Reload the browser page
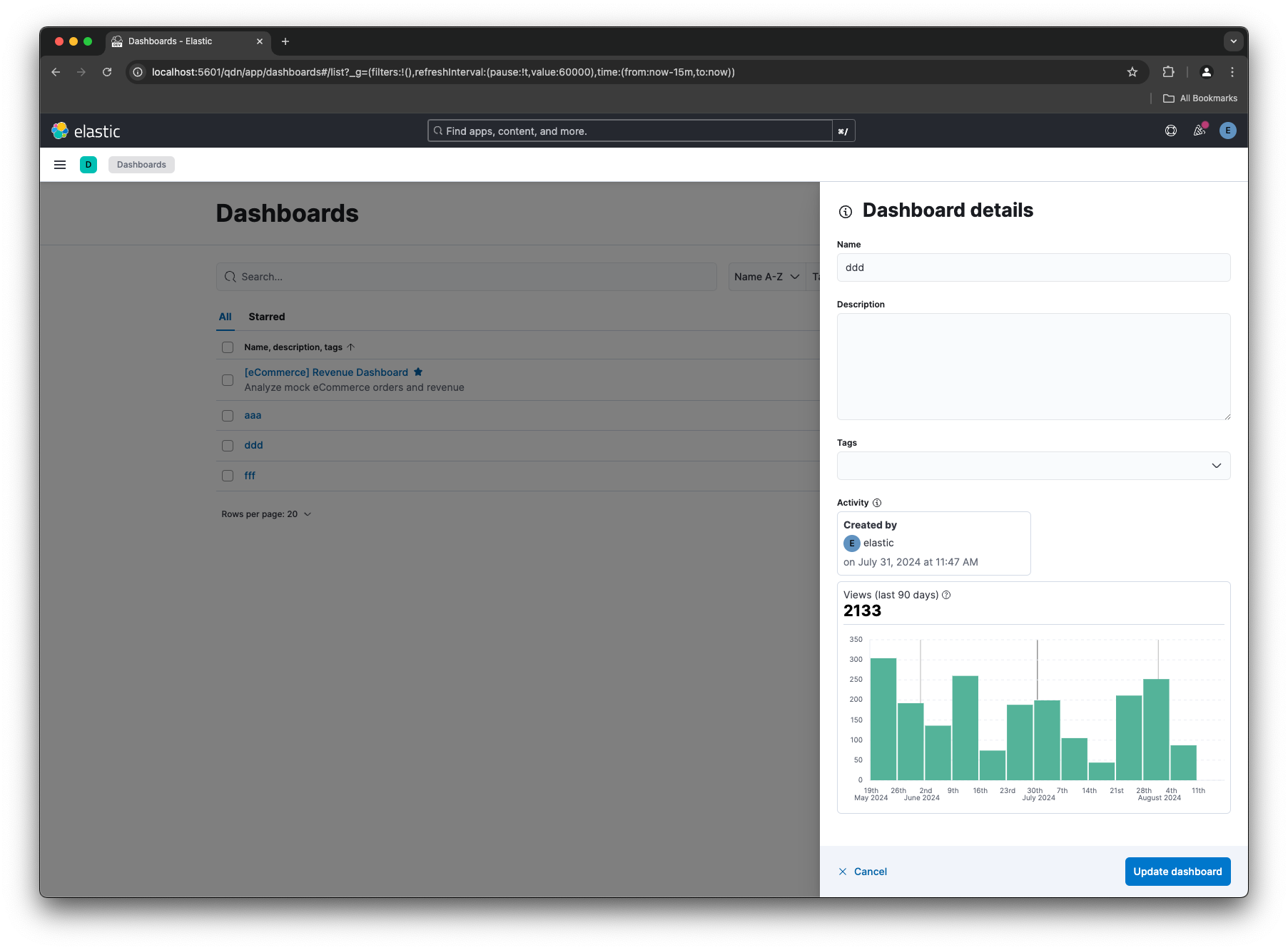Viewport: 1288px width, 950px height. [x=107, y=72]
